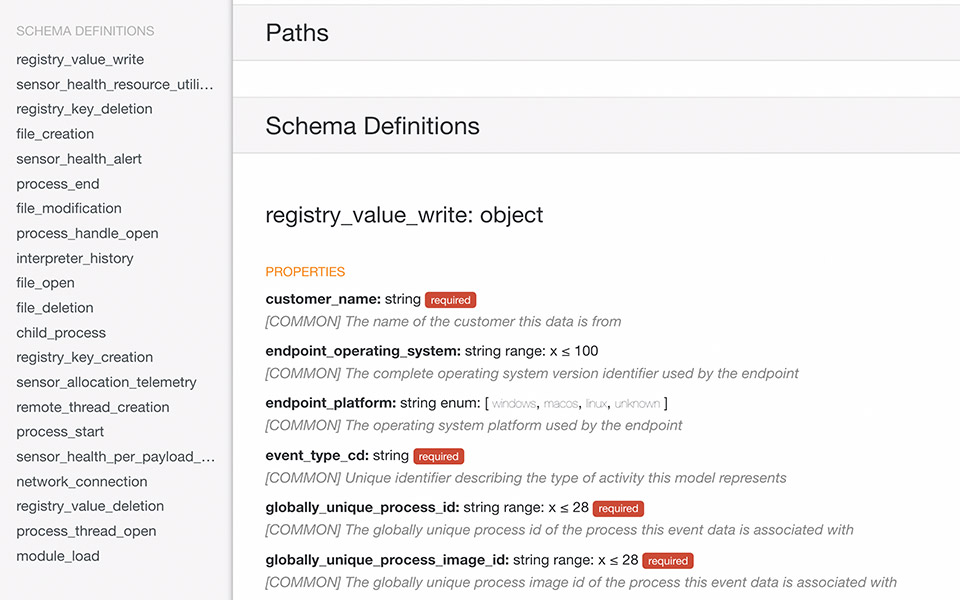Open the file_creation schema link
The height and width of the screenshot is (600, 960).
(55, 134)
